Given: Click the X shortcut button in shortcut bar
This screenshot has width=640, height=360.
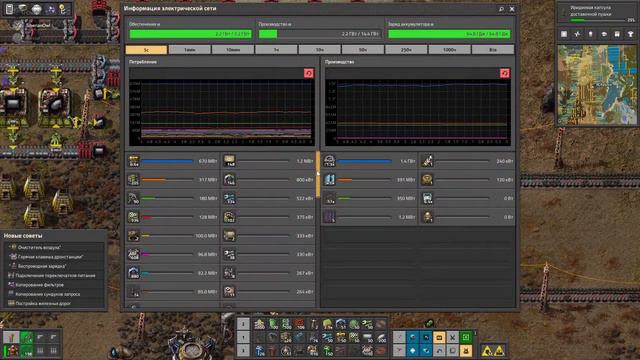Looking at the screenshot, I should (452, 337).
